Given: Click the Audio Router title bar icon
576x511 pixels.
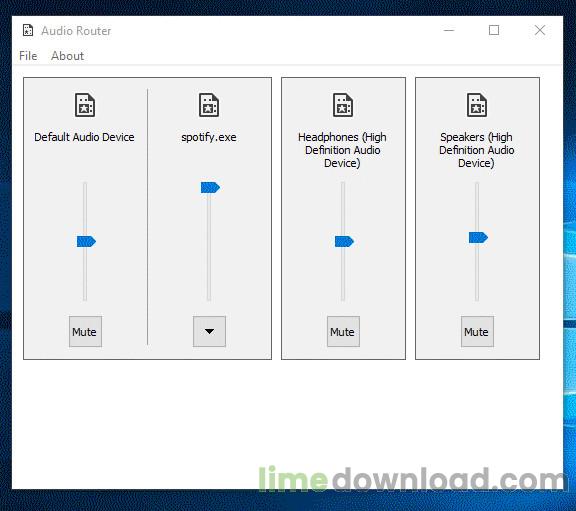Looking at the screenshot, I should (x=28, y=30).
